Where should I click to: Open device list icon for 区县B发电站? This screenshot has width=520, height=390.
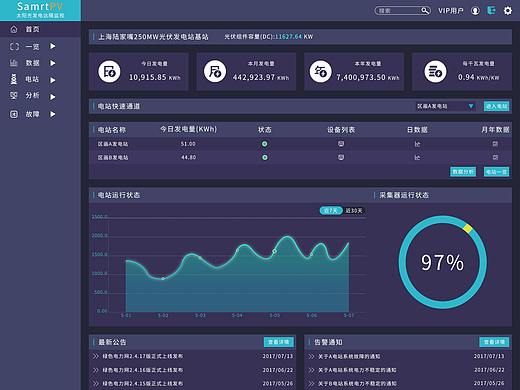pyautogui.click(x=341, y=157)
